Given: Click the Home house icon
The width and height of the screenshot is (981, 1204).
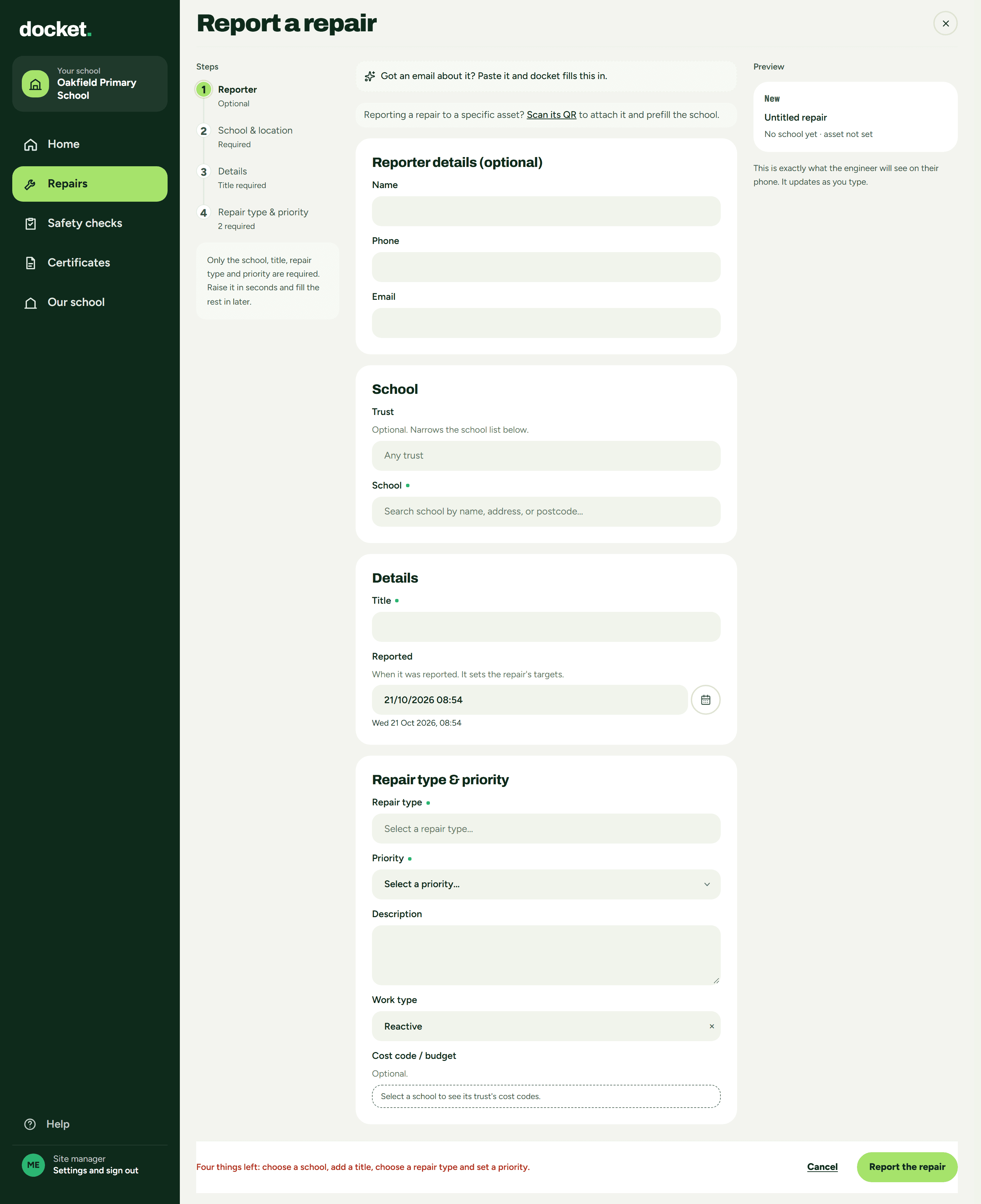Looking at the screenshot, I should tap(31, 145).
